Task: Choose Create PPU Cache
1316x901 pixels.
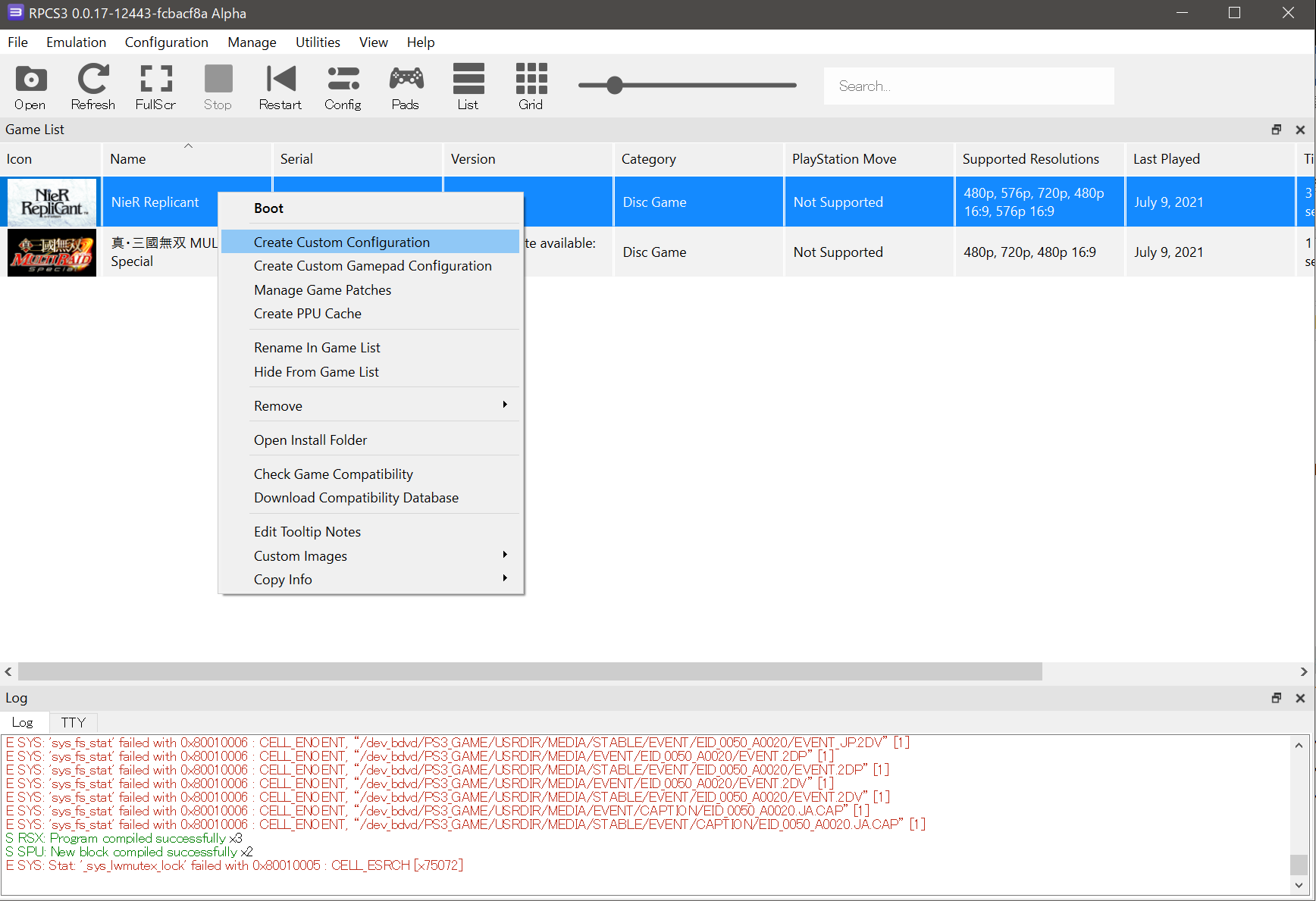Action: coord(371,314)
